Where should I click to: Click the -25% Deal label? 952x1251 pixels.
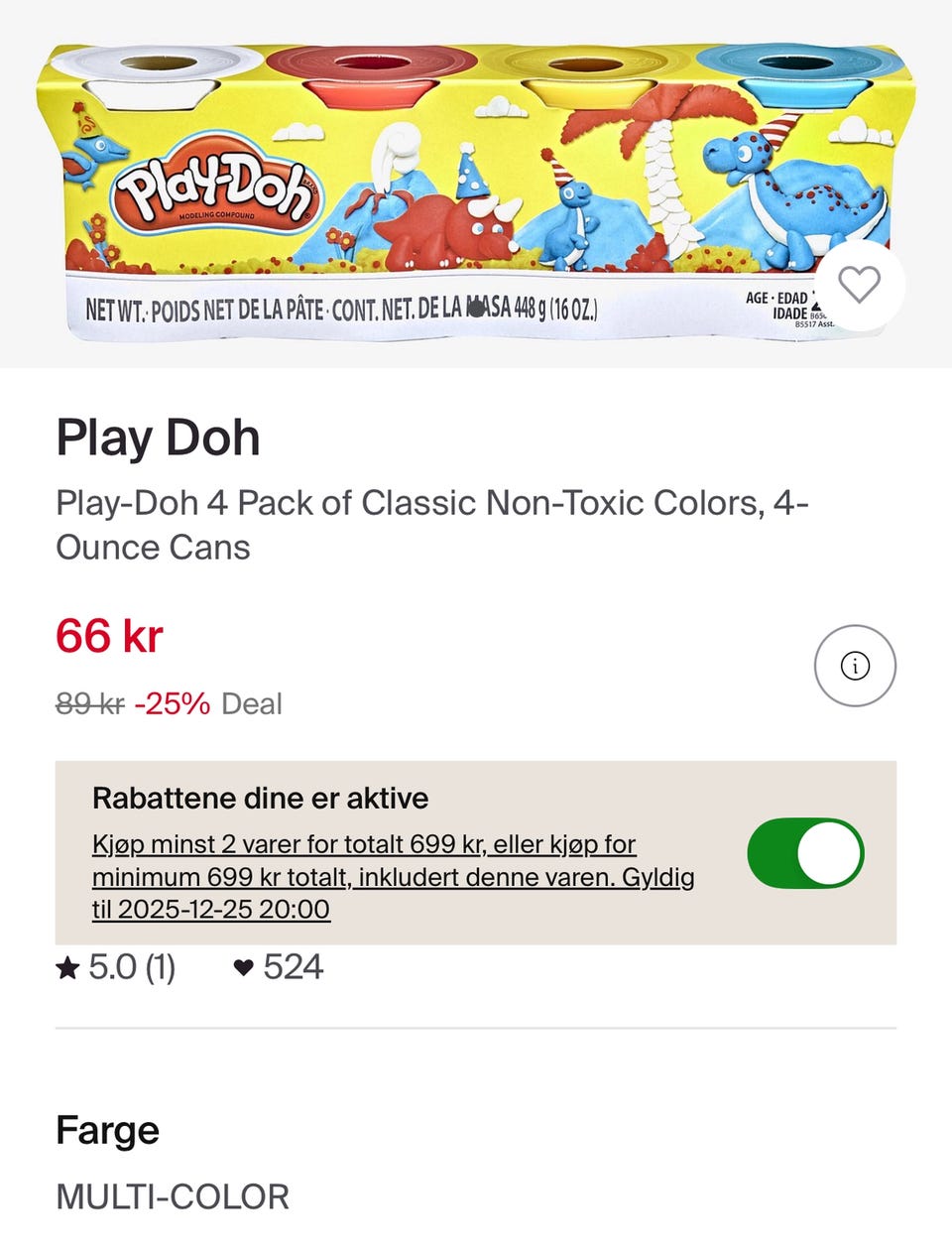(208, 704)
